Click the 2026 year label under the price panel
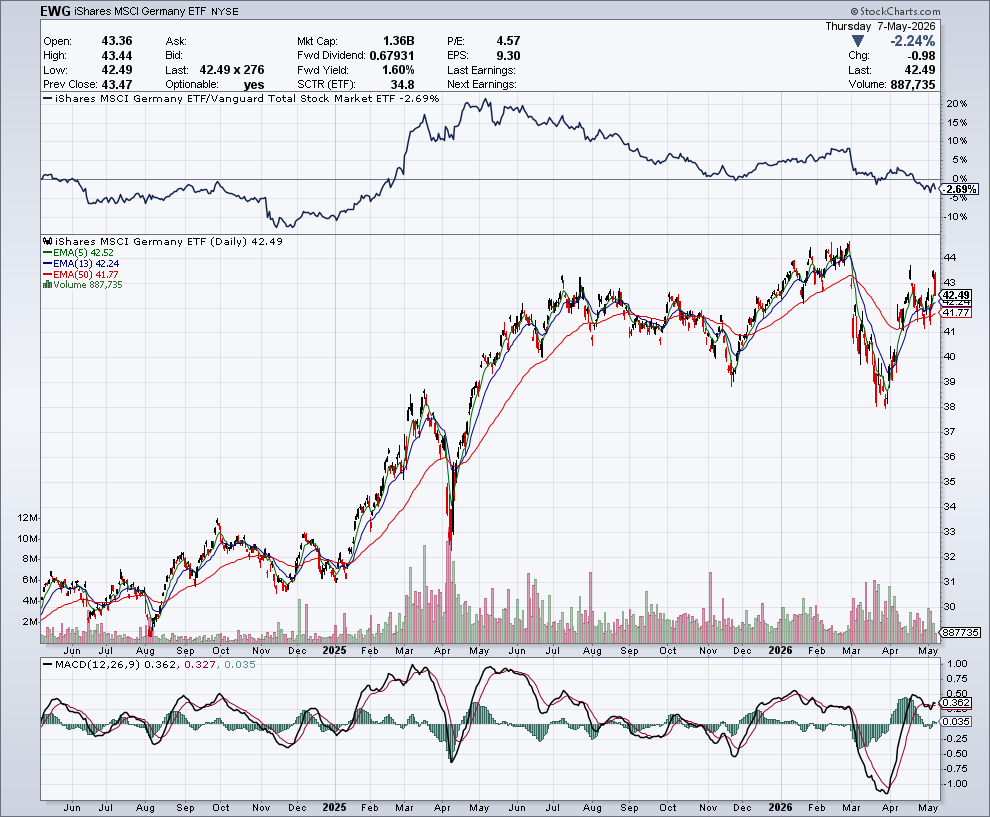Screen dimensions: 990x817 click(x=780, y=650)
